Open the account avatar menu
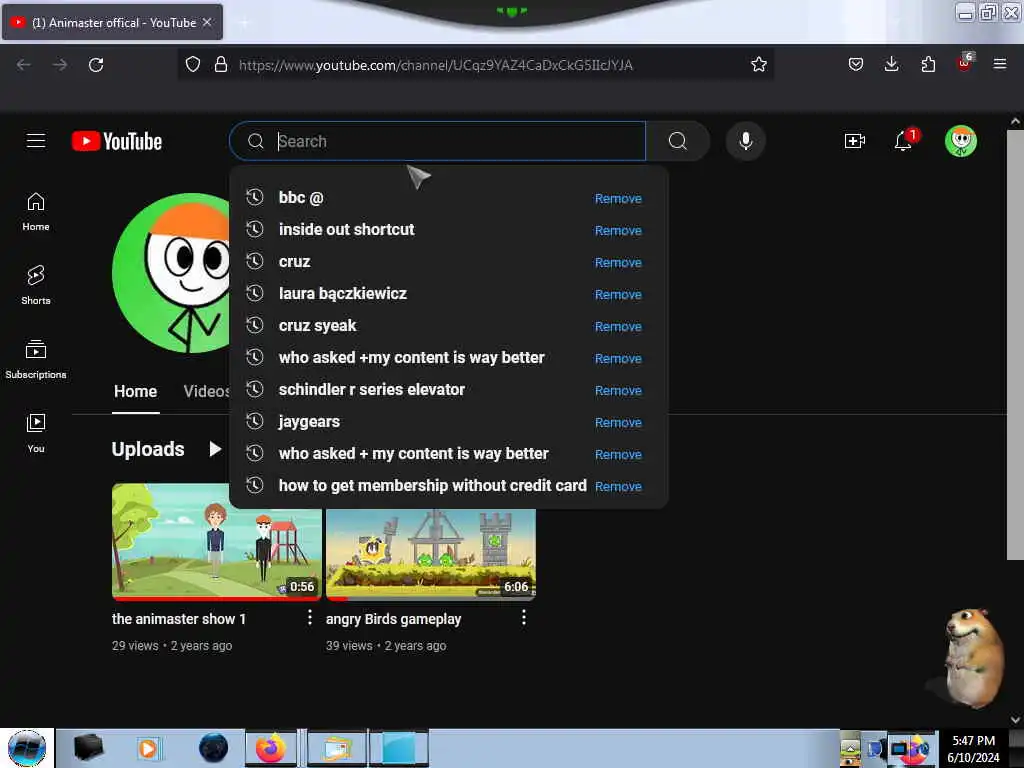This screenshot has width=1024, height=768. [x=961, y=141]
